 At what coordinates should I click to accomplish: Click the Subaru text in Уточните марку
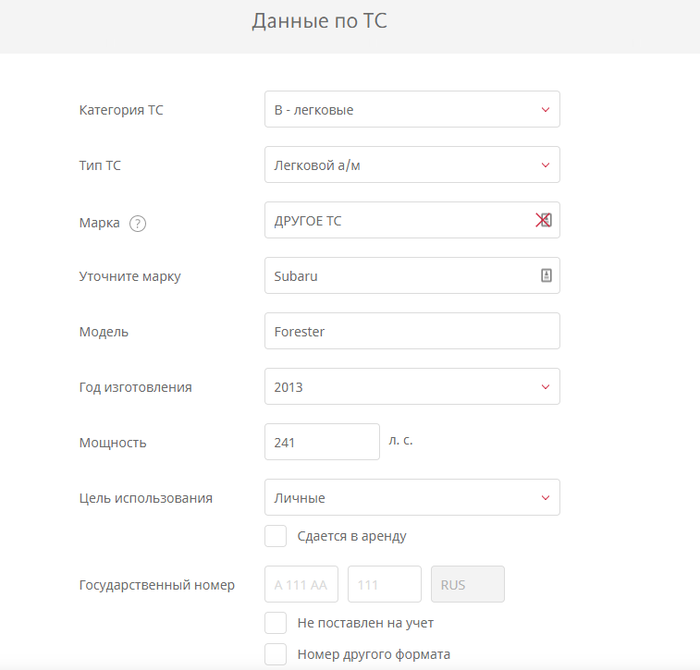point(296,276)
